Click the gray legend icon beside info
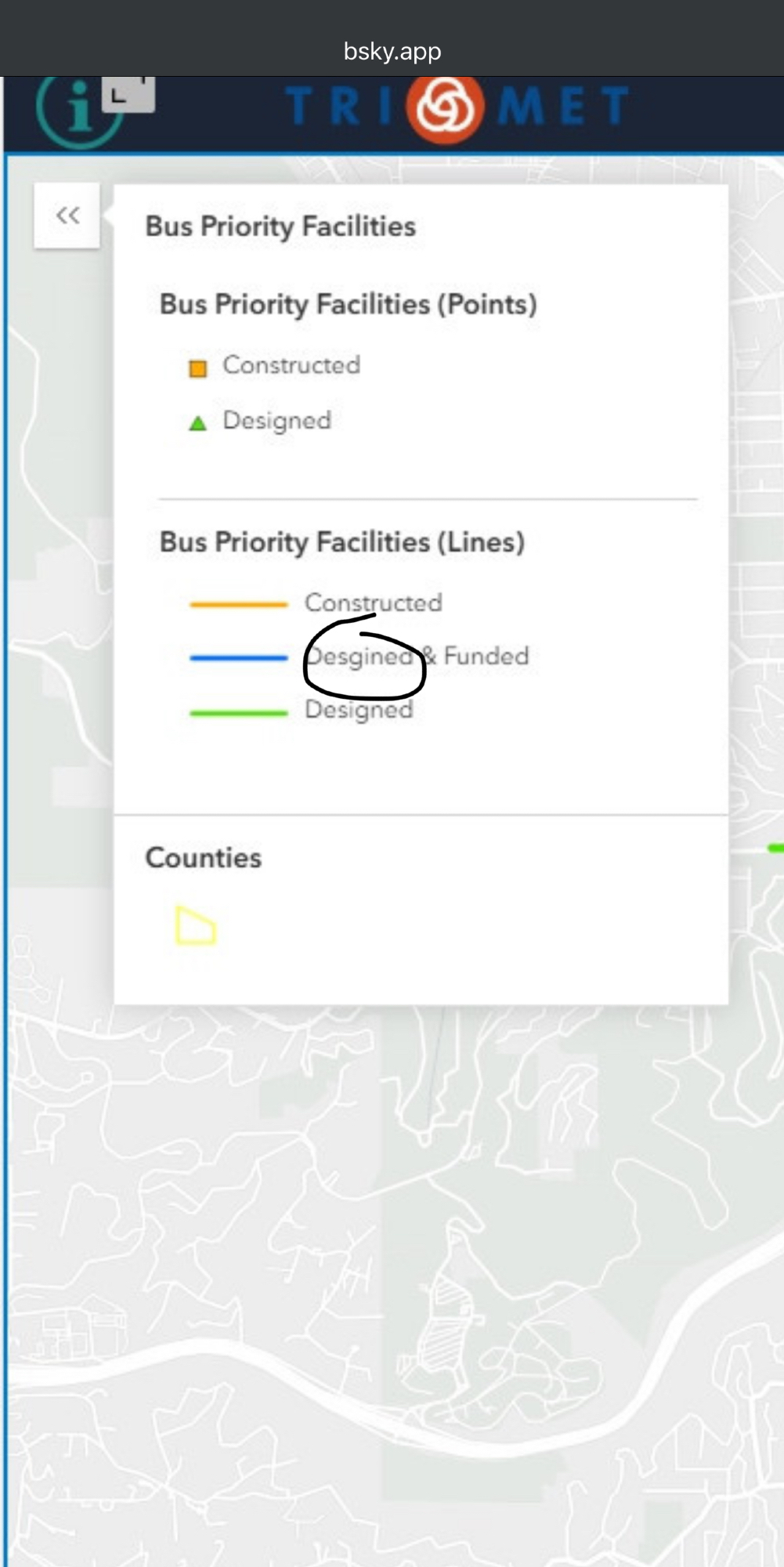The height and width of the screenshot is (1567, 784). coord(129,94)
